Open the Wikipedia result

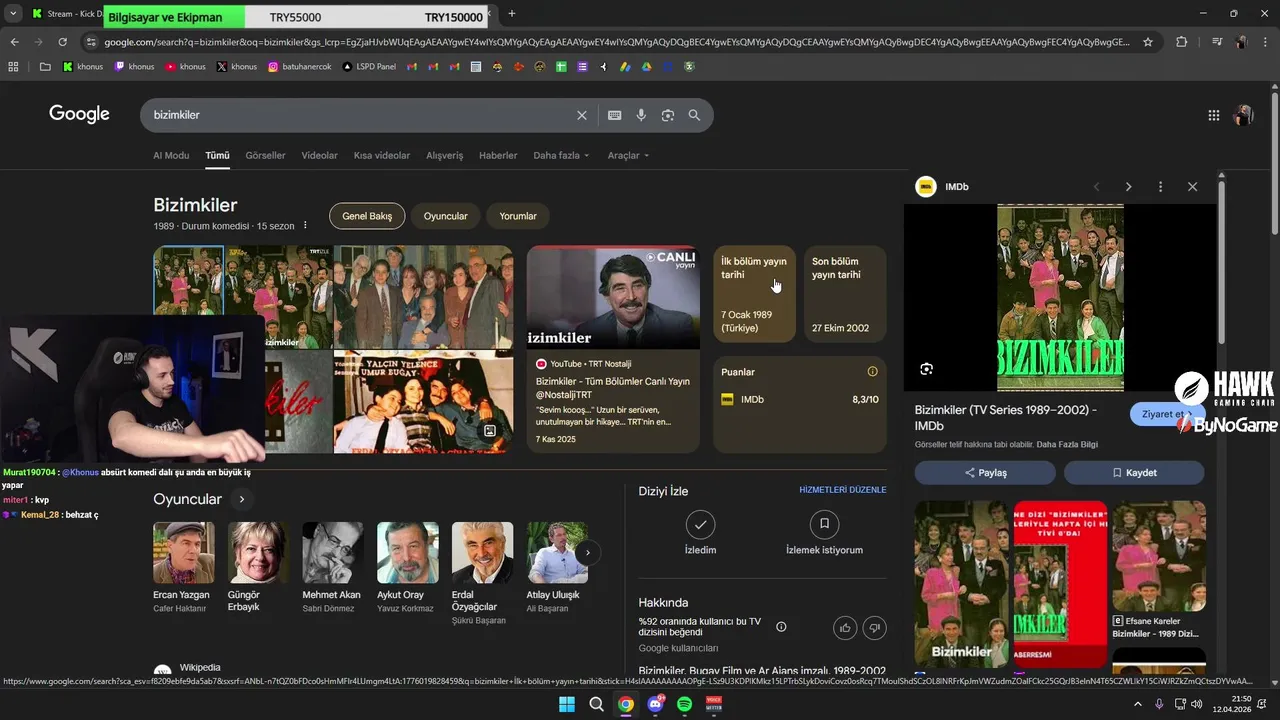tap(199, 668)
